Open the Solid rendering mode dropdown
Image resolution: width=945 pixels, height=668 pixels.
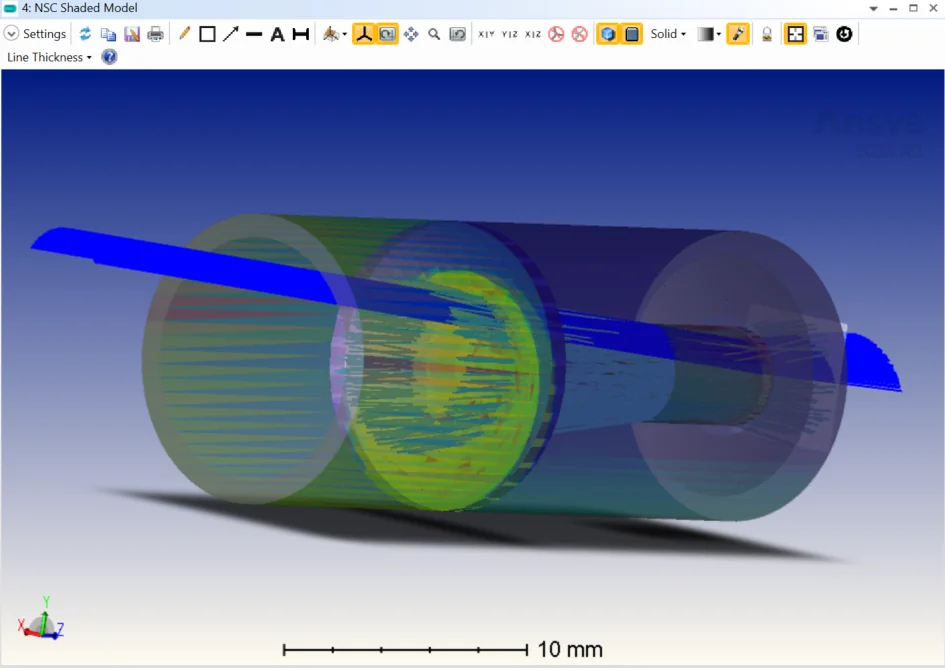(x=668, y=33)
